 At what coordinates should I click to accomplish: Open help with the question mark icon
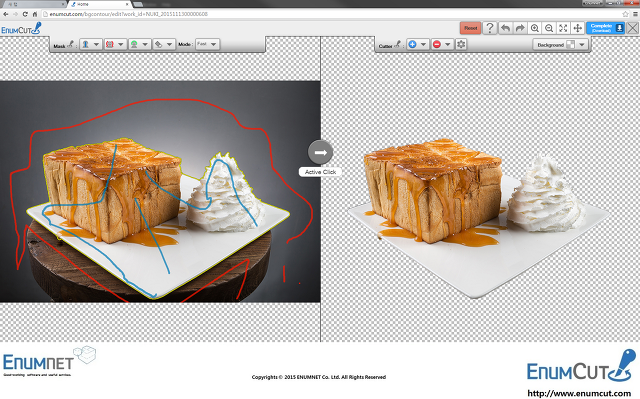(x=490, y=28)
